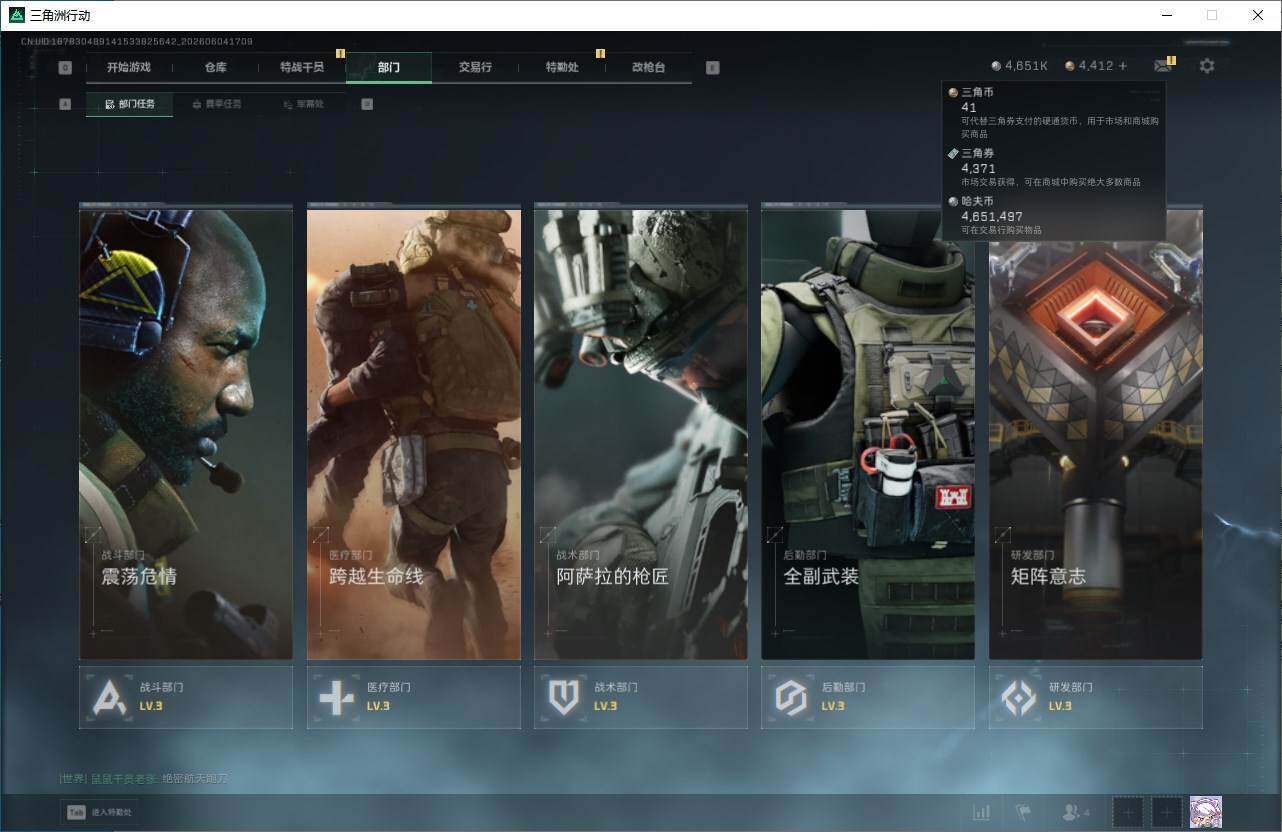Open the friends icon showing 4
Image resolution: width=1282 pixels, height=832 pixels.
coord(1076,812)
